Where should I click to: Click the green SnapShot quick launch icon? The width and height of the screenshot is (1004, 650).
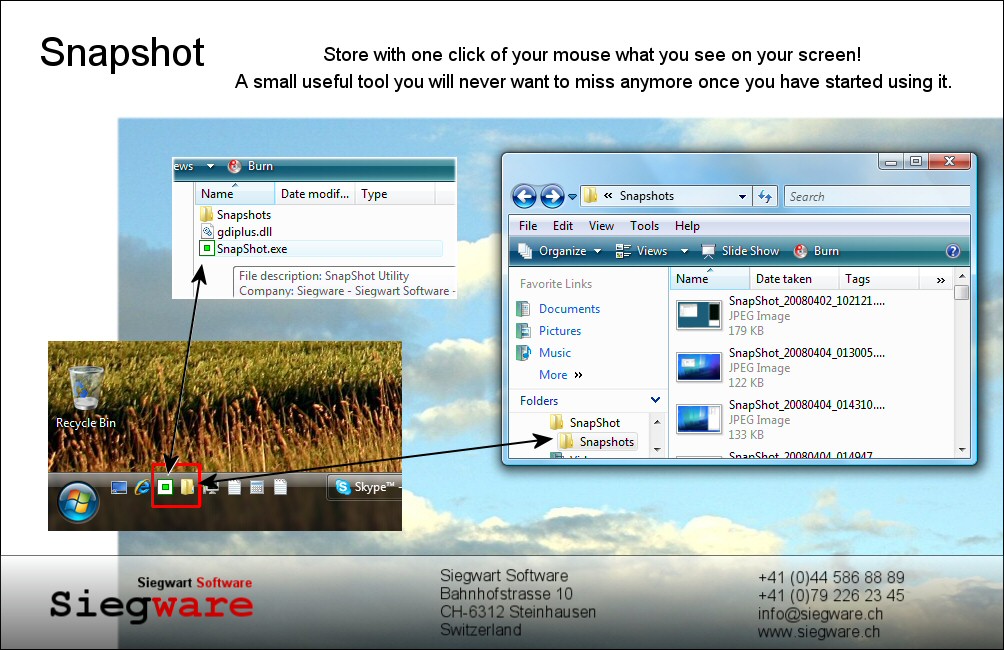165,487
